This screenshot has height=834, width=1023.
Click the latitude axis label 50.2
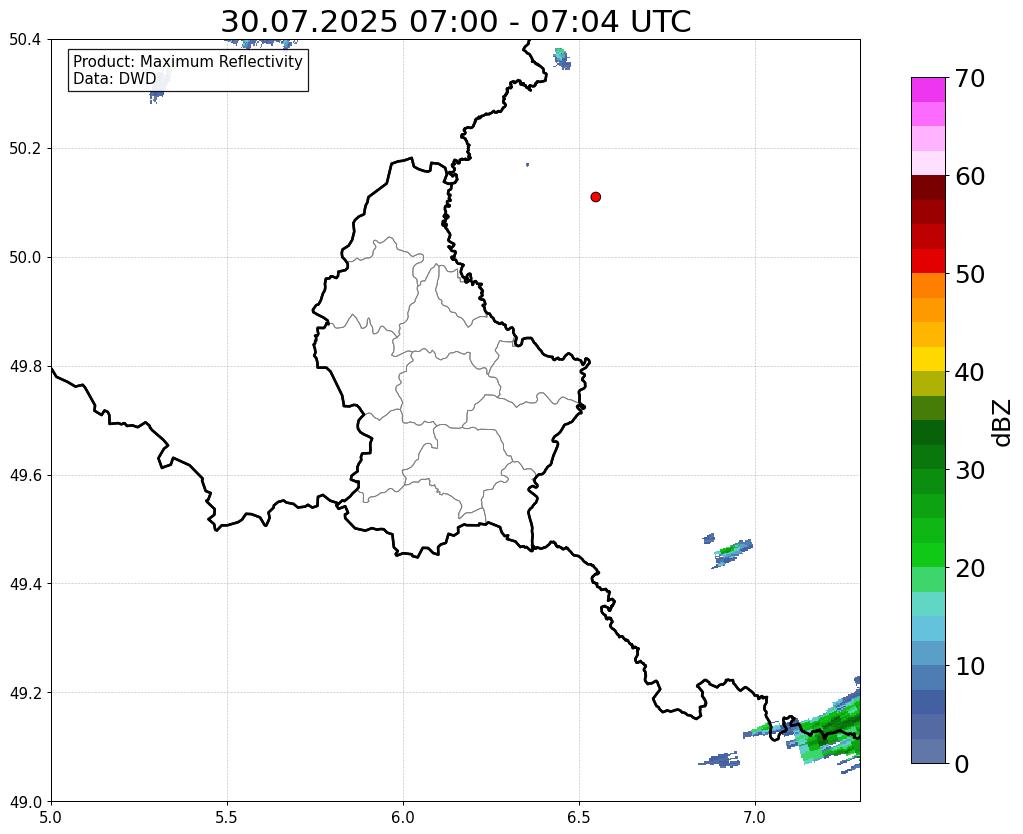[25, 149]
